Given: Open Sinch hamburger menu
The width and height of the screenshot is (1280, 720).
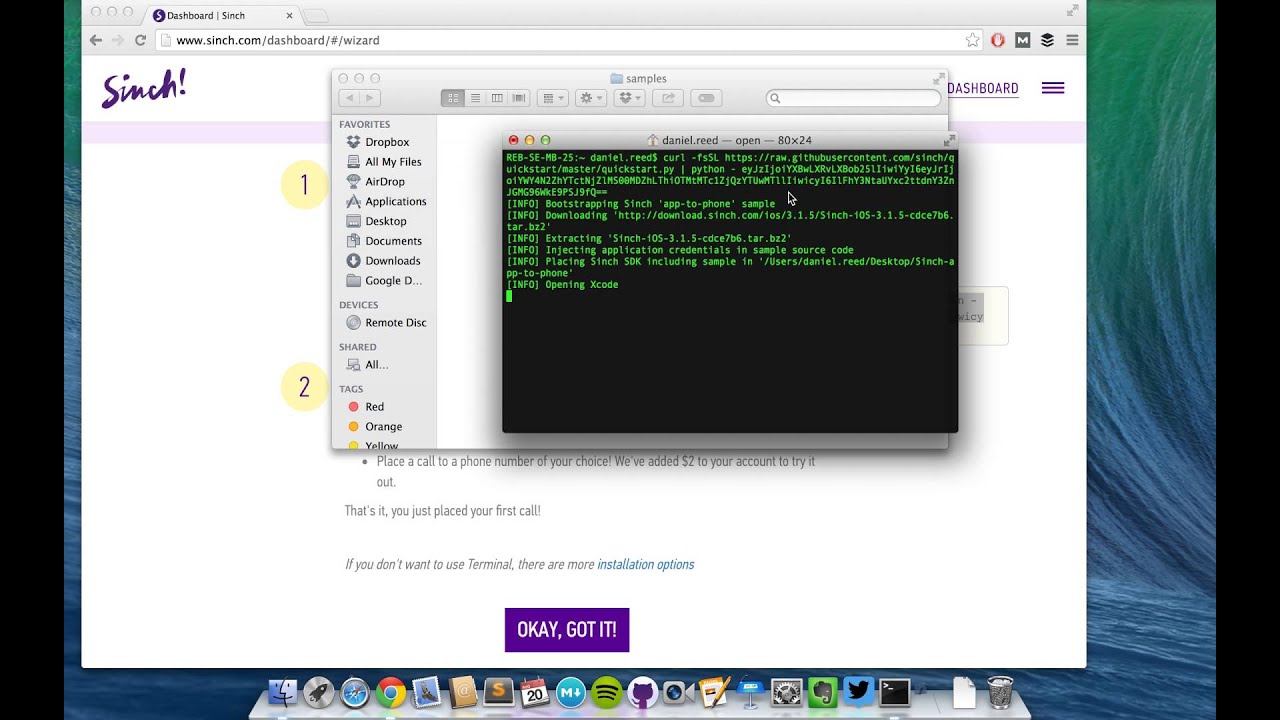Looking at the screenshot, I should click(x=1053, y=88).
